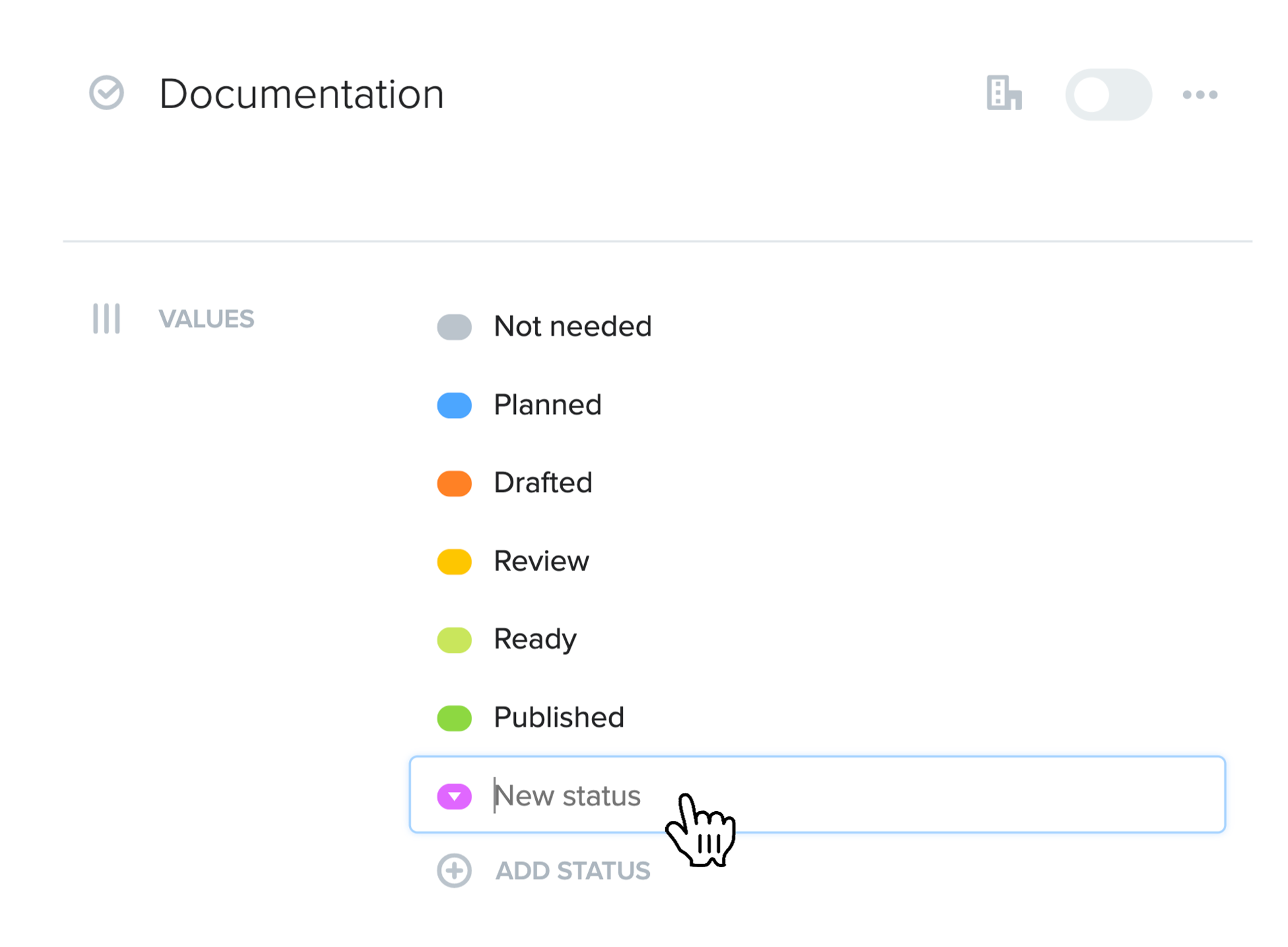
Task: Click the Review status name
Action: click(541, 561)
